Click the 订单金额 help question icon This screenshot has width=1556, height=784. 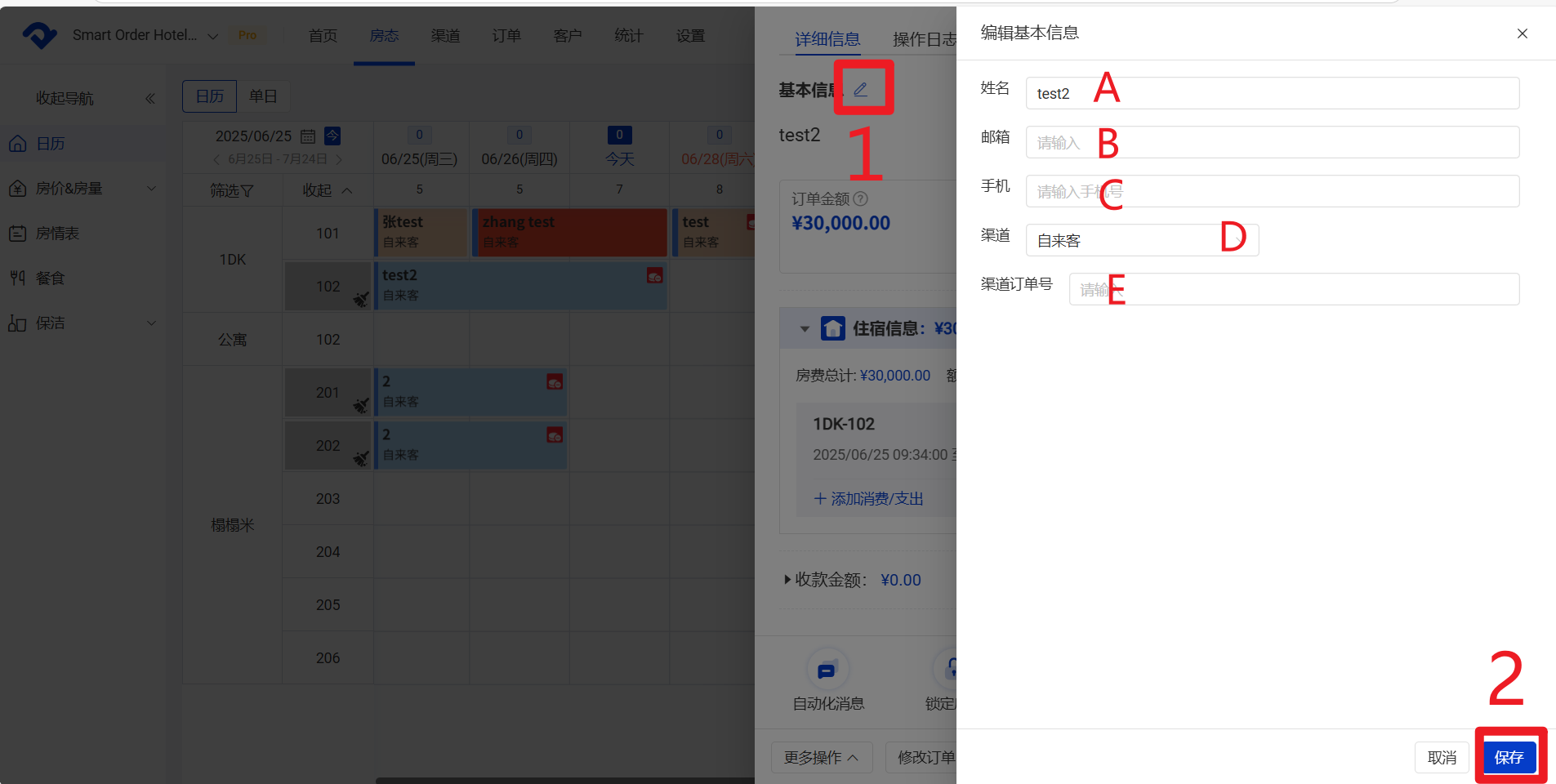coord(860,198)
